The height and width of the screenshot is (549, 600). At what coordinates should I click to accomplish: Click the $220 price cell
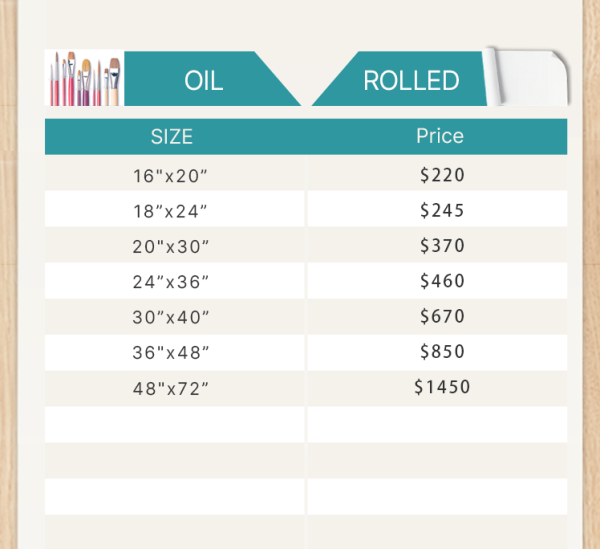tap(442, 176)
